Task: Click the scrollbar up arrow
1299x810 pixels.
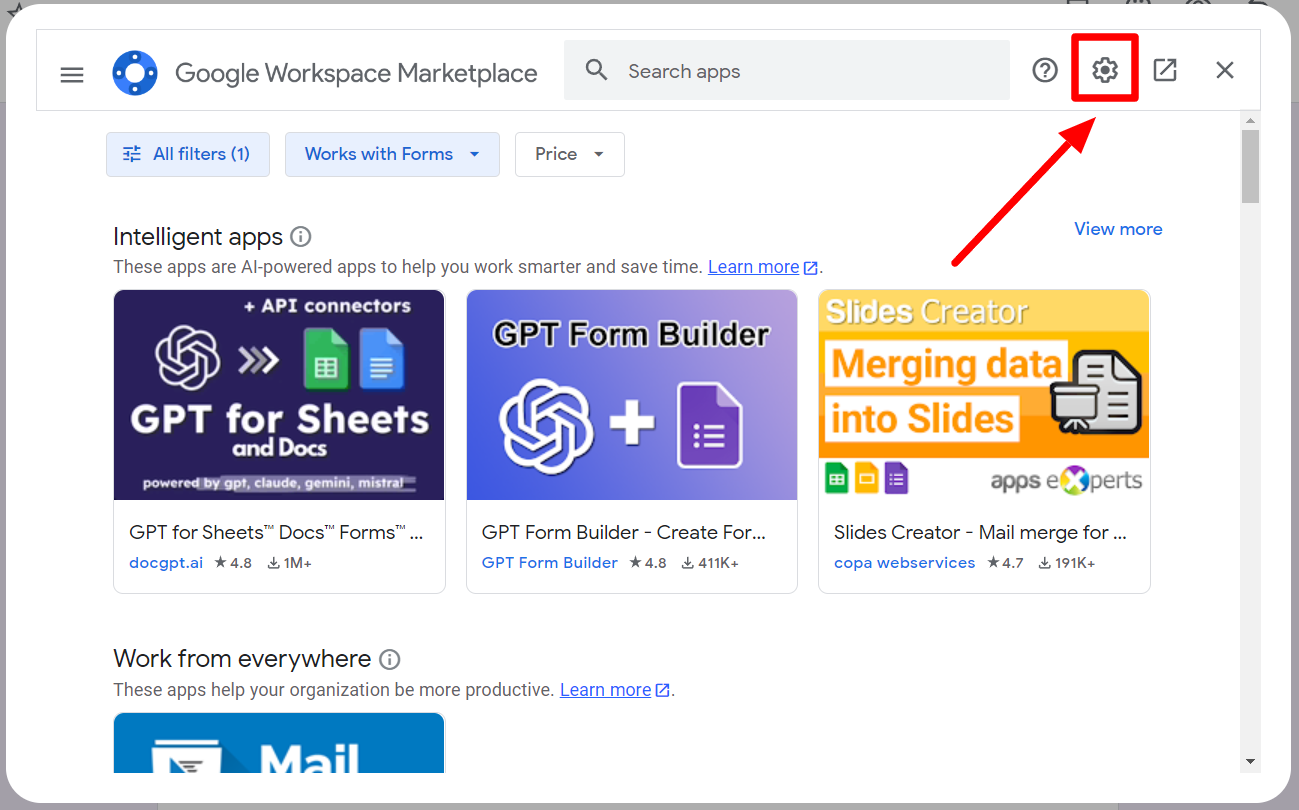Action: point(1250,120)
